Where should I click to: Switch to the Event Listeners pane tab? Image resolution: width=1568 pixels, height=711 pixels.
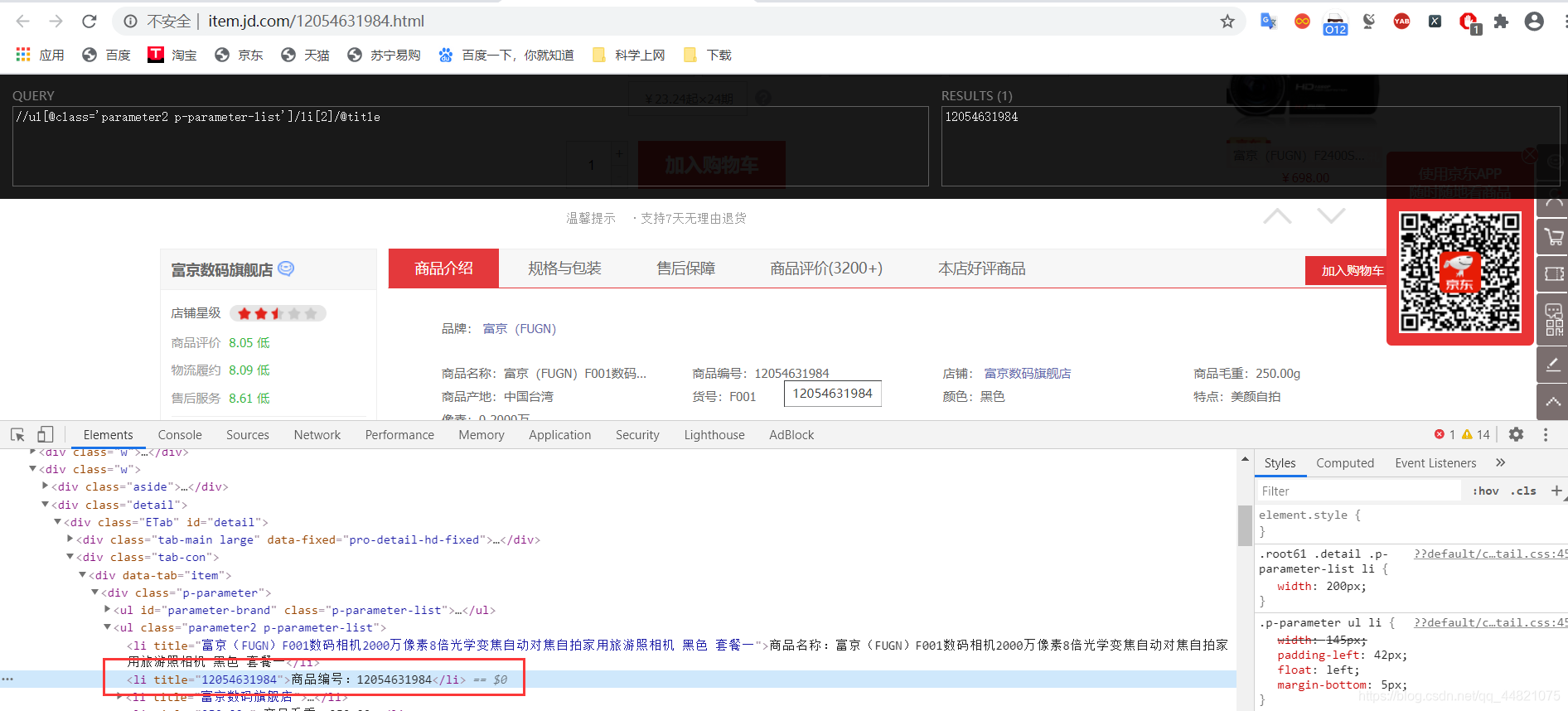tap(1435, 463)
